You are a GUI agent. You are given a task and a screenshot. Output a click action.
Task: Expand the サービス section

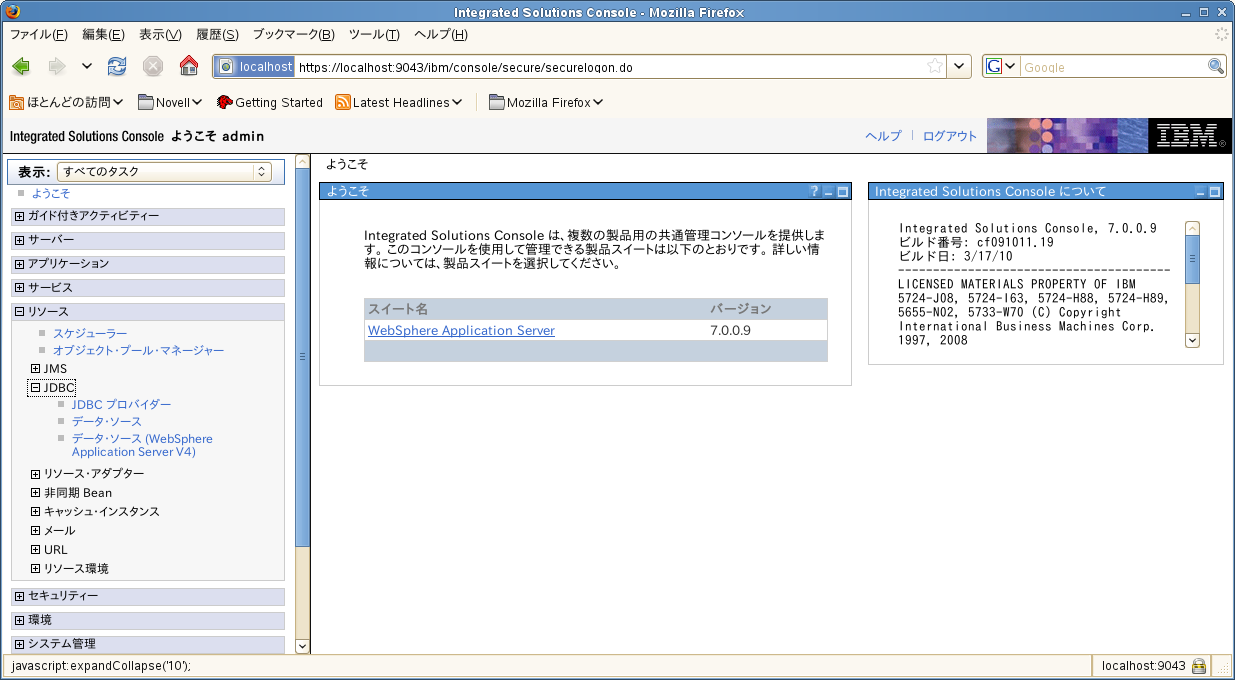(20, 288)
